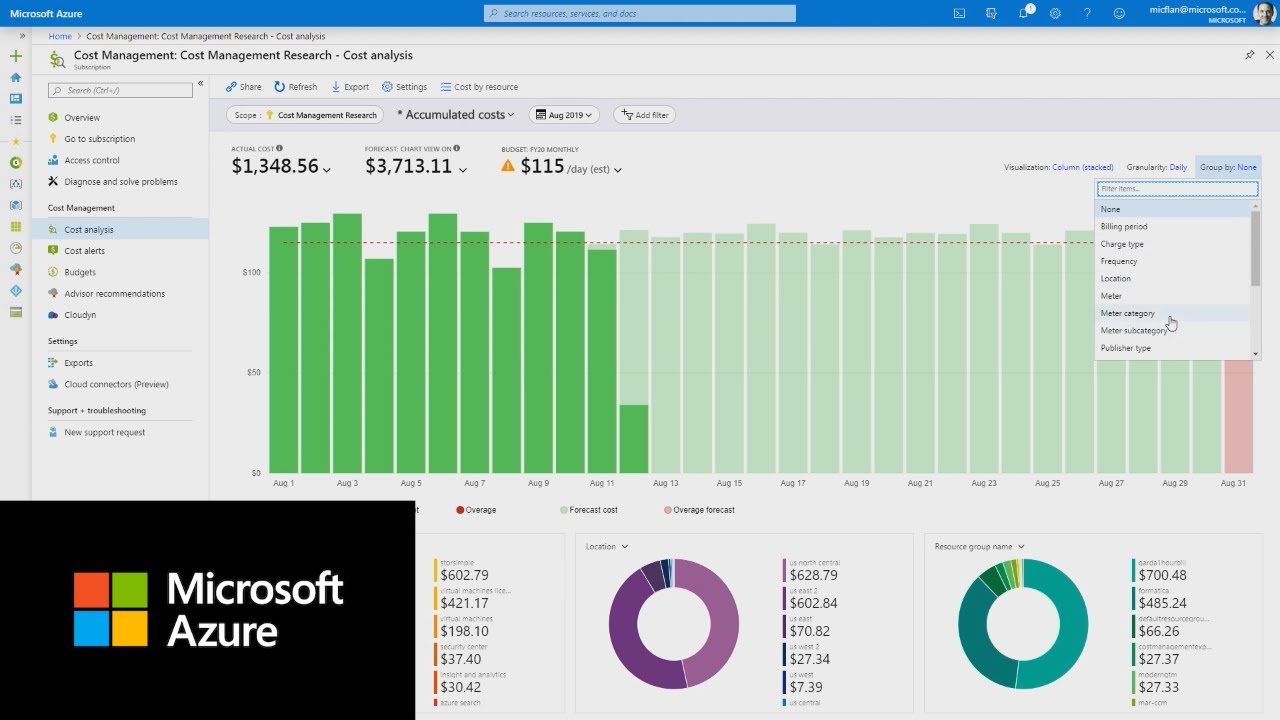Click the green Create a resource plus icon
This screenshot has height=720, width=1280.
15,56
